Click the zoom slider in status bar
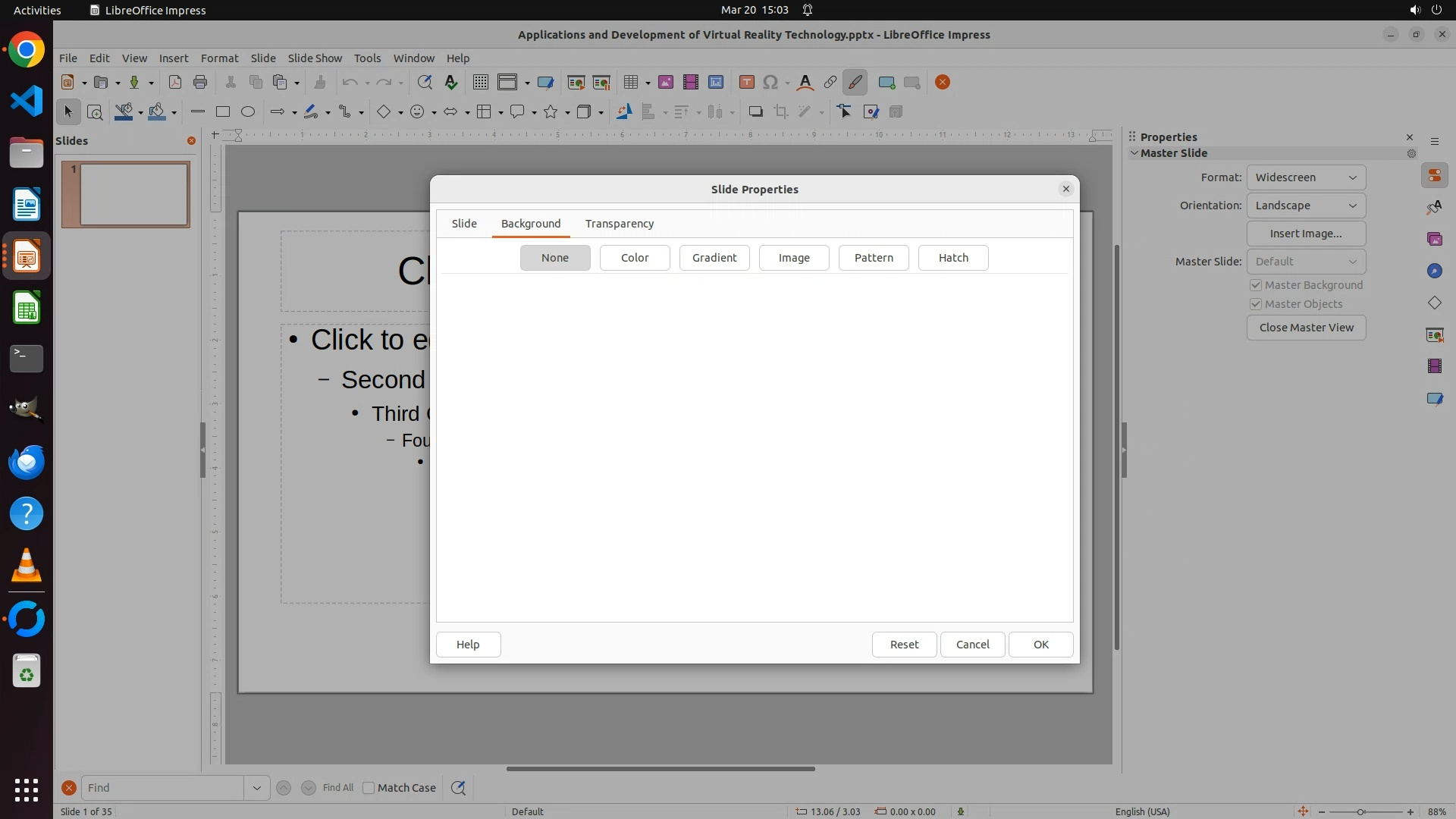 coord(1361,811)
